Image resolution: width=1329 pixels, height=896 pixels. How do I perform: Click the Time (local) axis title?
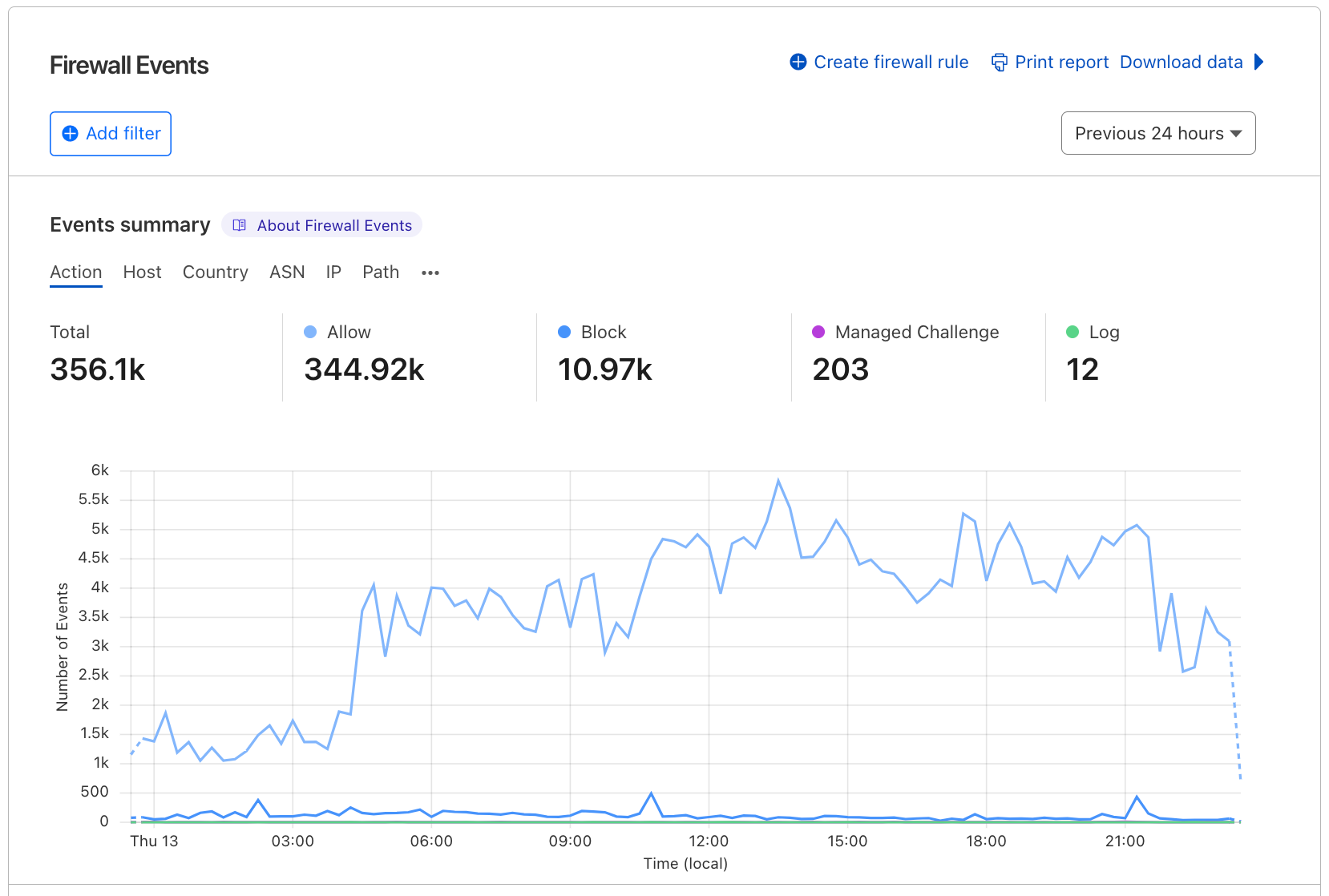point(685,864)
